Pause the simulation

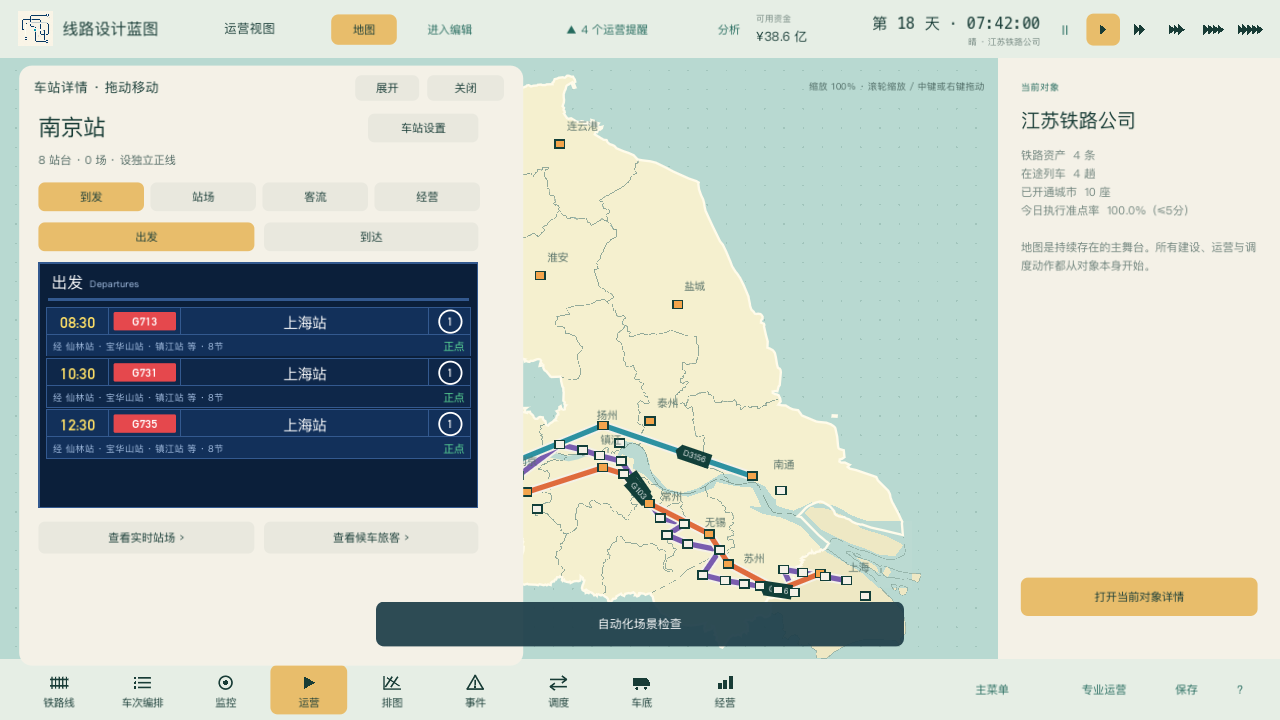1065,30
